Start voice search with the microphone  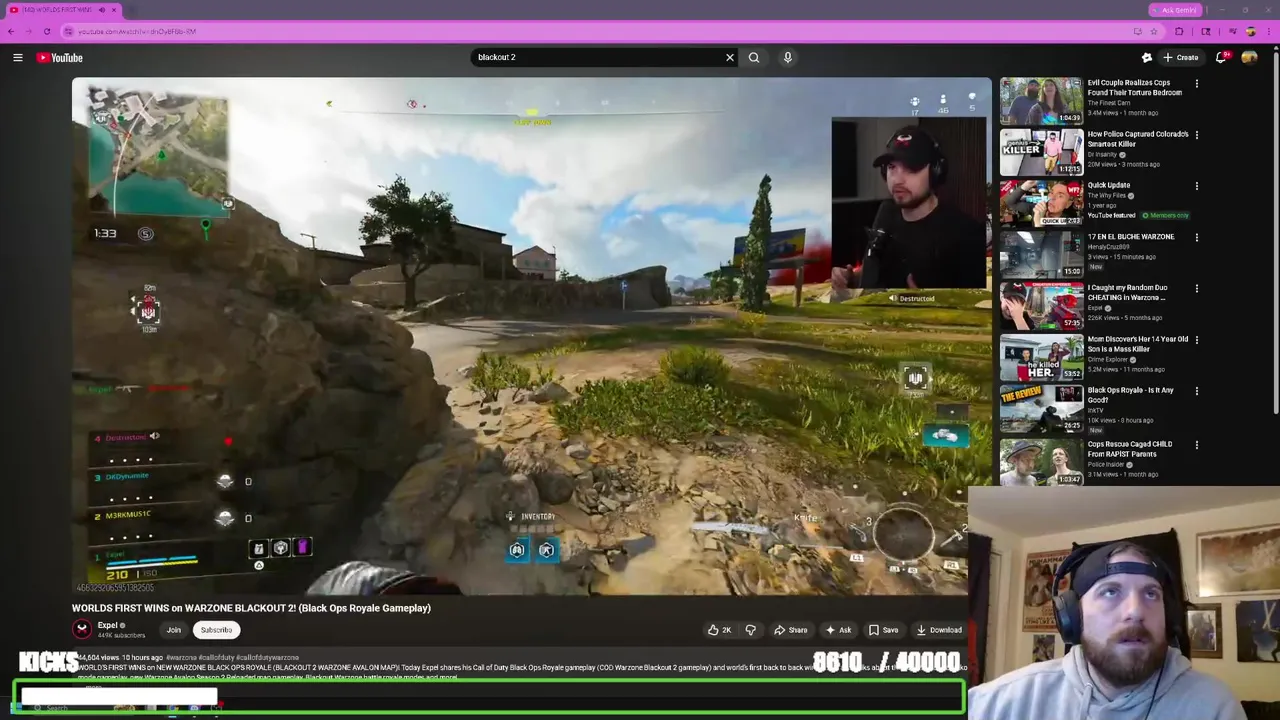[x=788, y=58]
